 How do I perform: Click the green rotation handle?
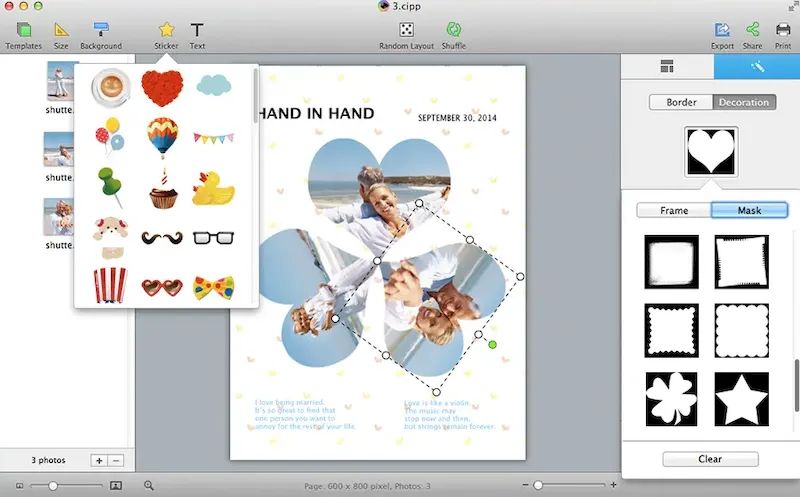(492, 345)
